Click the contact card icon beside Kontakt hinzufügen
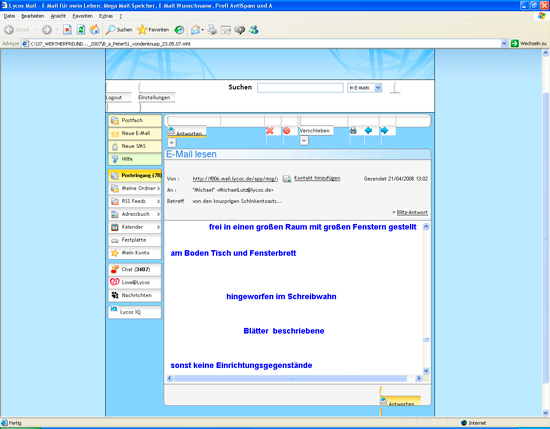 (x=287, y=179)
